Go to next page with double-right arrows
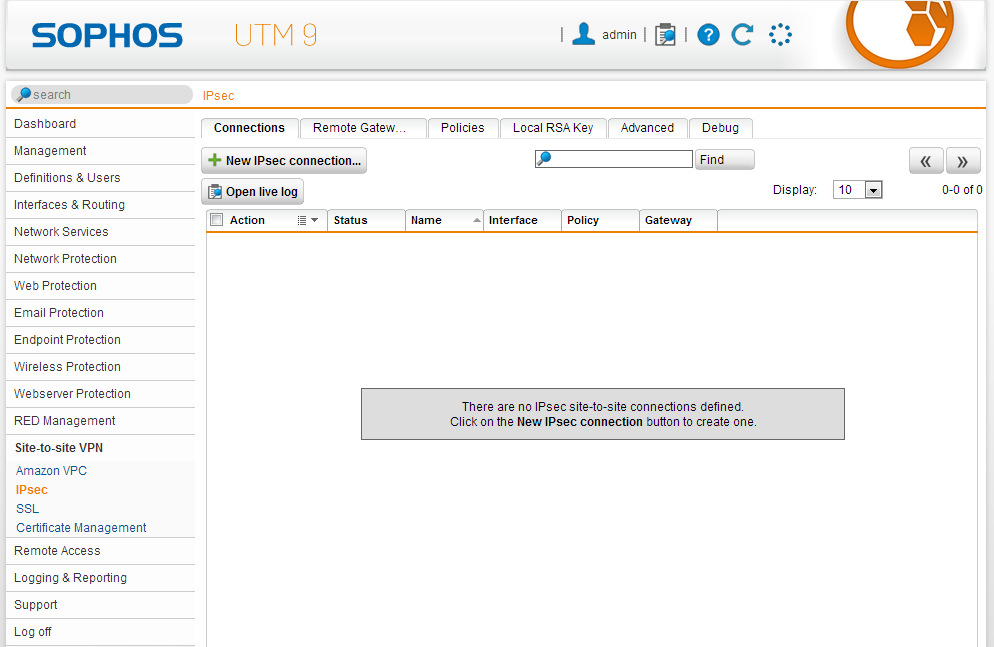The width and height of the screenshot is (994, 647). click(963, 161)
